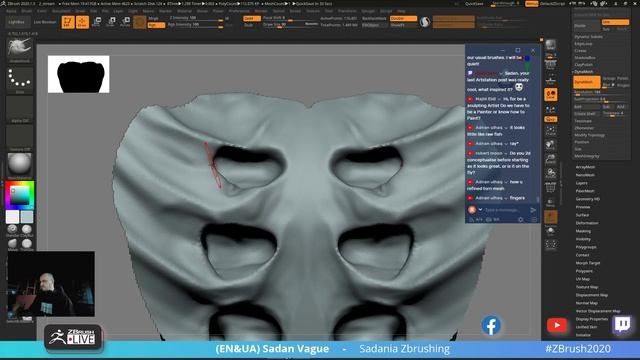Expand the ClayPolish section
This screenshot has width=640, height=360.
click(x=584, y=64)
